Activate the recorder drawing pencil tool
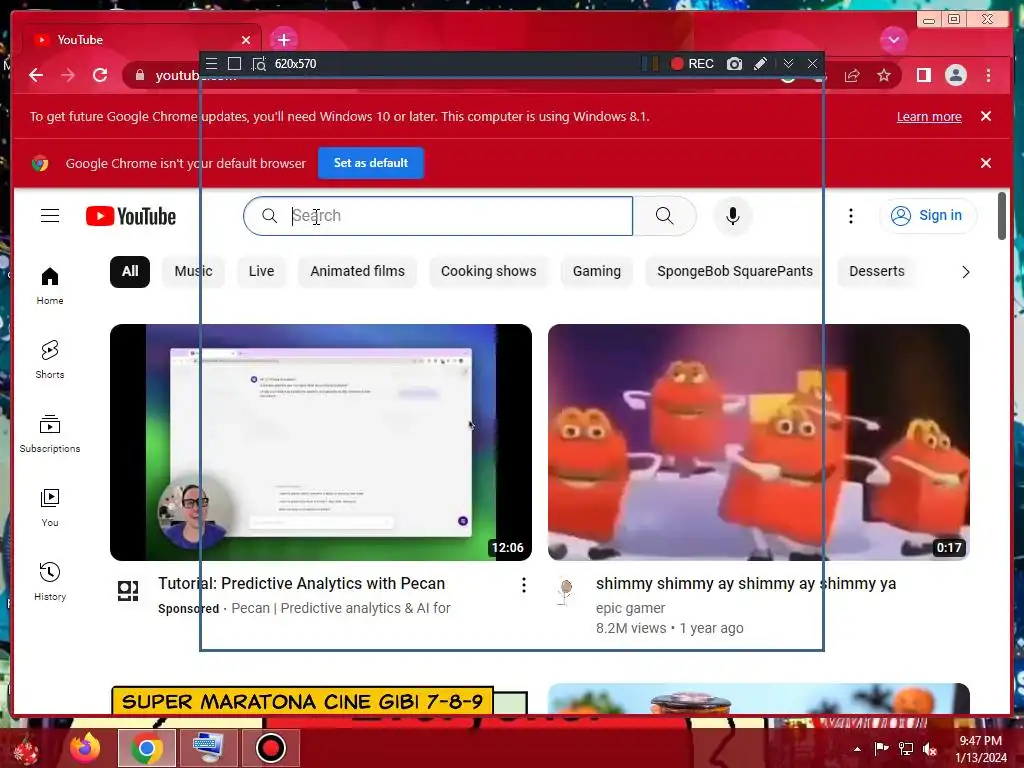Viewport: 1024px width, 768px height. 760,63
